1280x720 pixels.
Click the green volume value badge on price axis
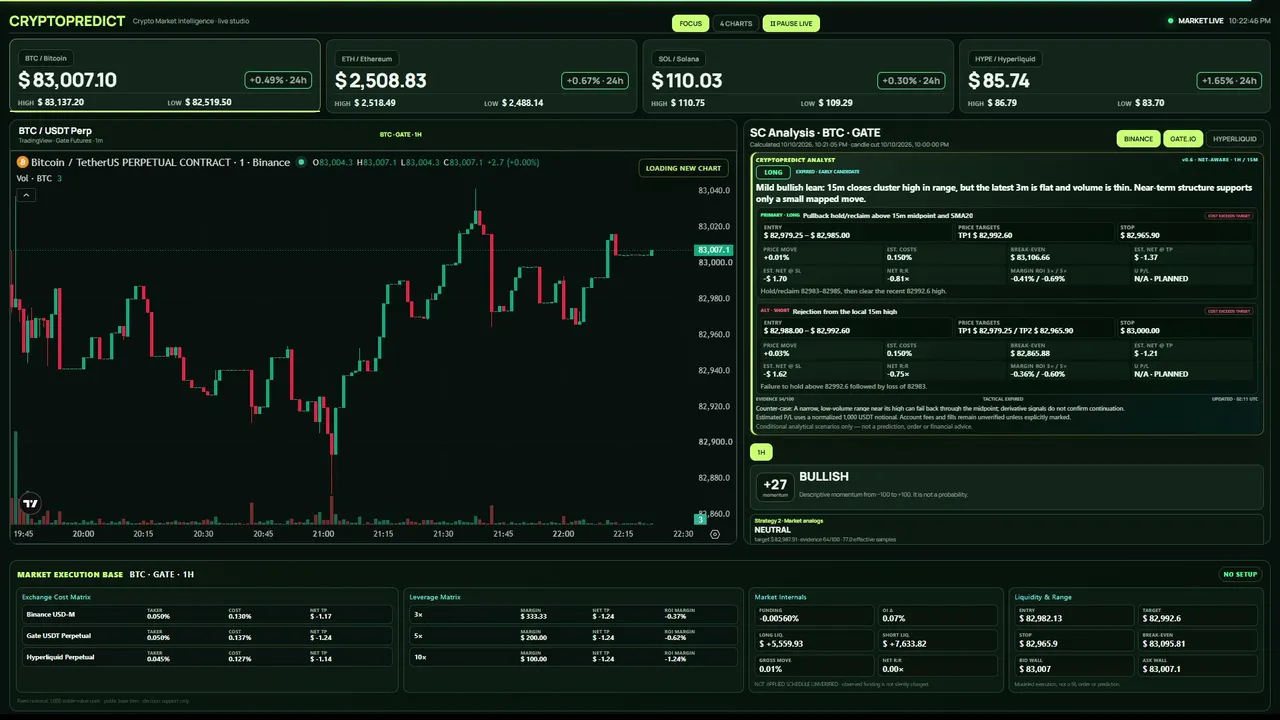[701, 518]
